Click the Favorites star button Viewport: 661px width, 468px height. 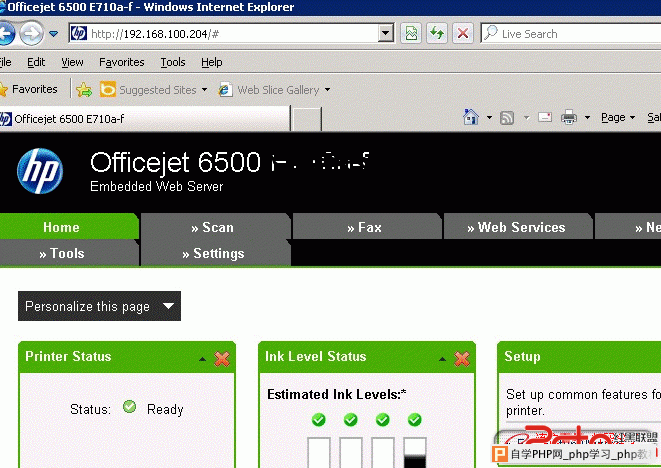[29, 89]
